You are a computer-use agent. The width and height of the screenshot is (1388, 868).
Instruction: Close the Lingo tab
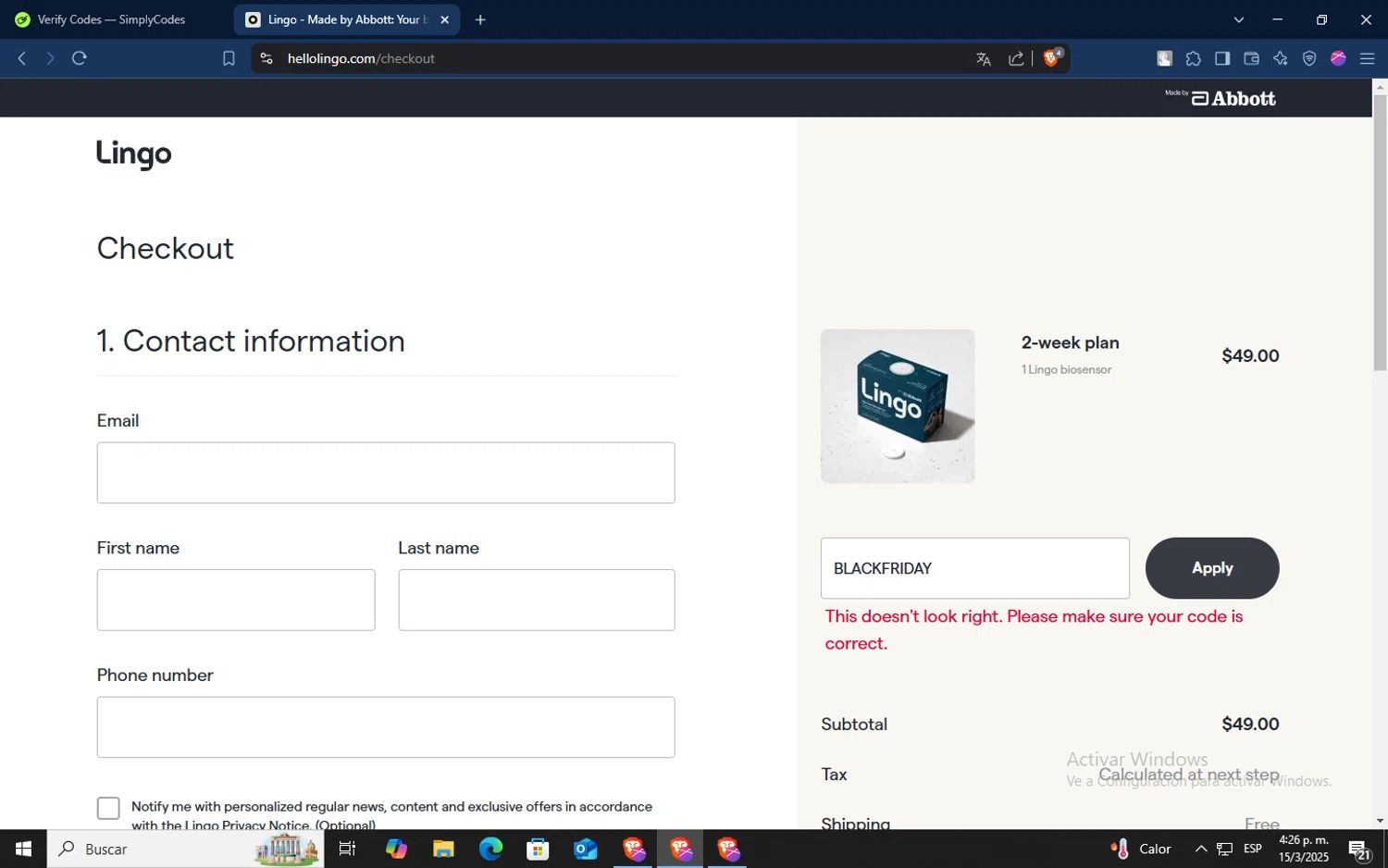point(445,19)
